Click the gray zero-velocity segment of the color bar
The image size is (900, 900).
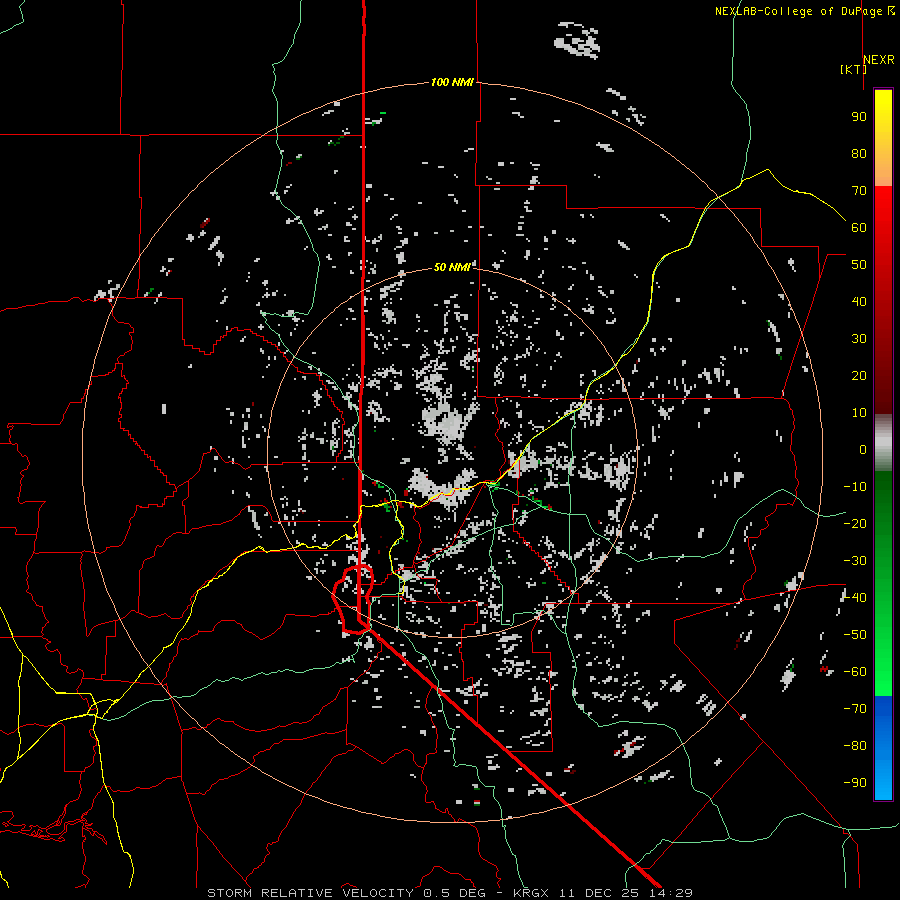point(883,443)
